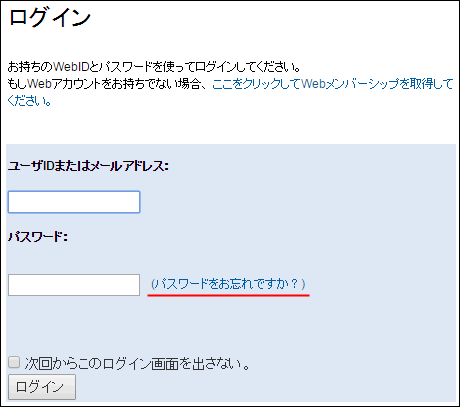Viewport: 460px width, 407px height.
Task: Click the word Web in Webアカウント
Action: (39, 84)
